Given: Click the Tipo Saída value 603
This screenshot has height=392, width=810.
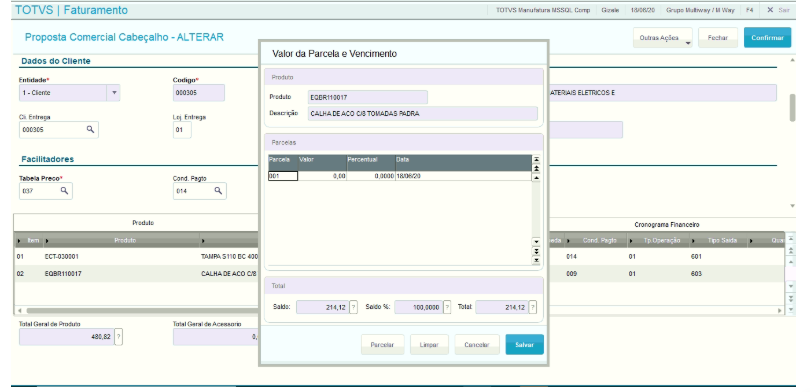Looking at the screenshot, I should (x=696, y=274).
